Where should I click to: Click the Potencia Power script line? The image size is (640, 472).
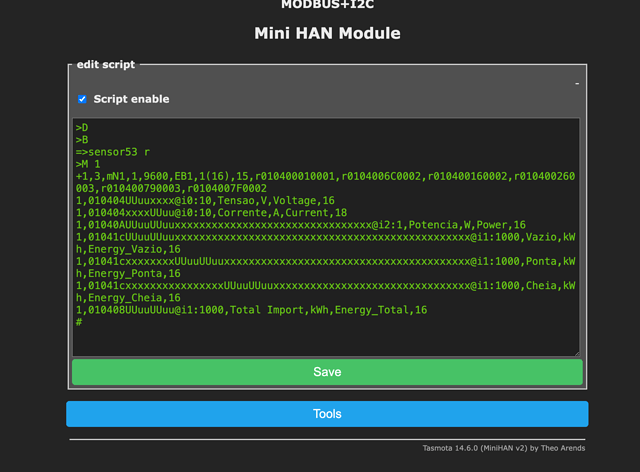click(300, 225)
